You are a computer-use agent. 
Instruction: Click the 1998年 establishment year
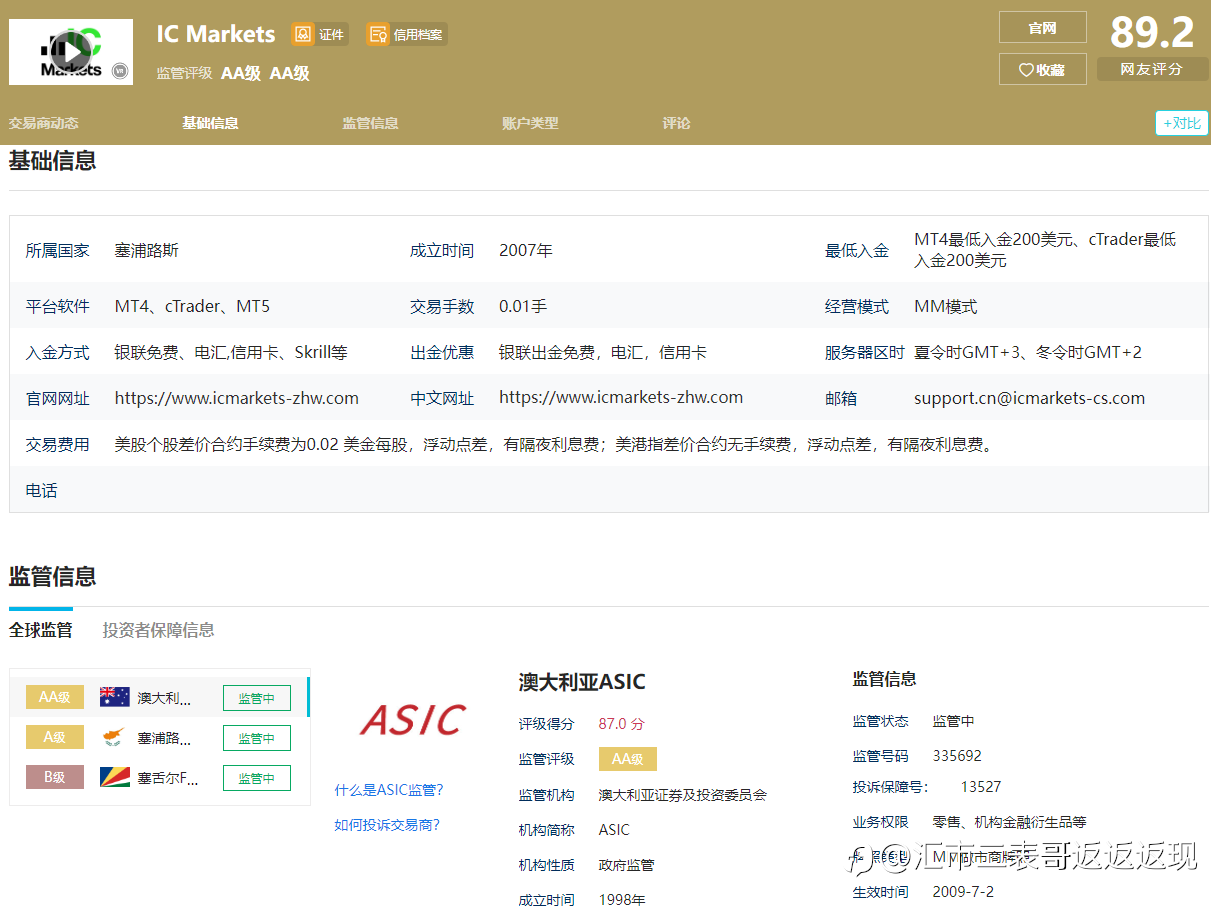point(622,900)
